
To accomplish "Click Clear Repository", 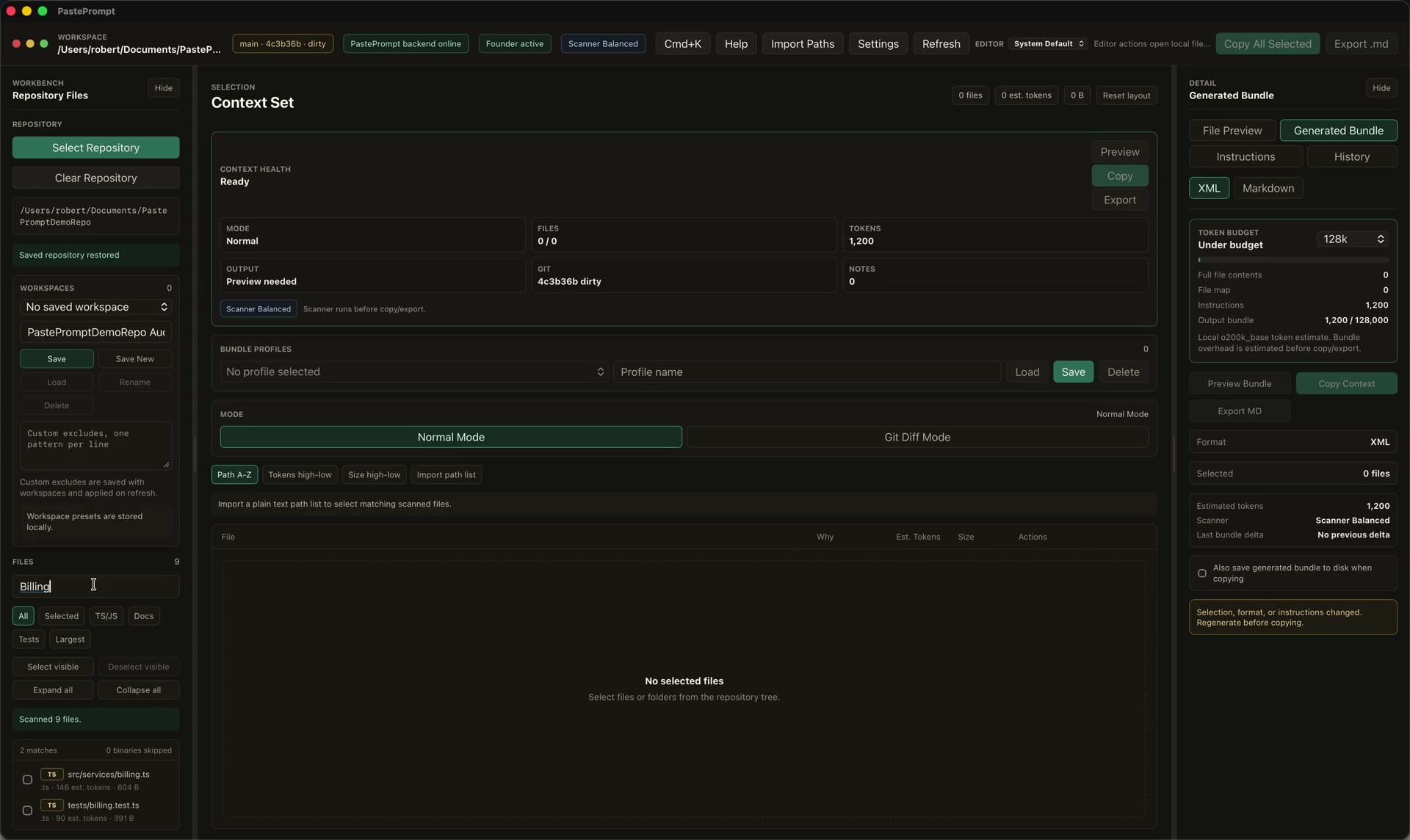I will (95, 178).
